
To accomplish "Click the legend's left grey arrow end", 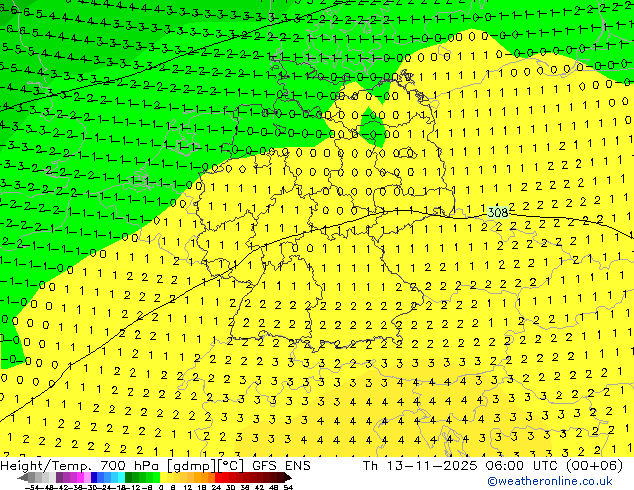I will click(x=23, y=477).
